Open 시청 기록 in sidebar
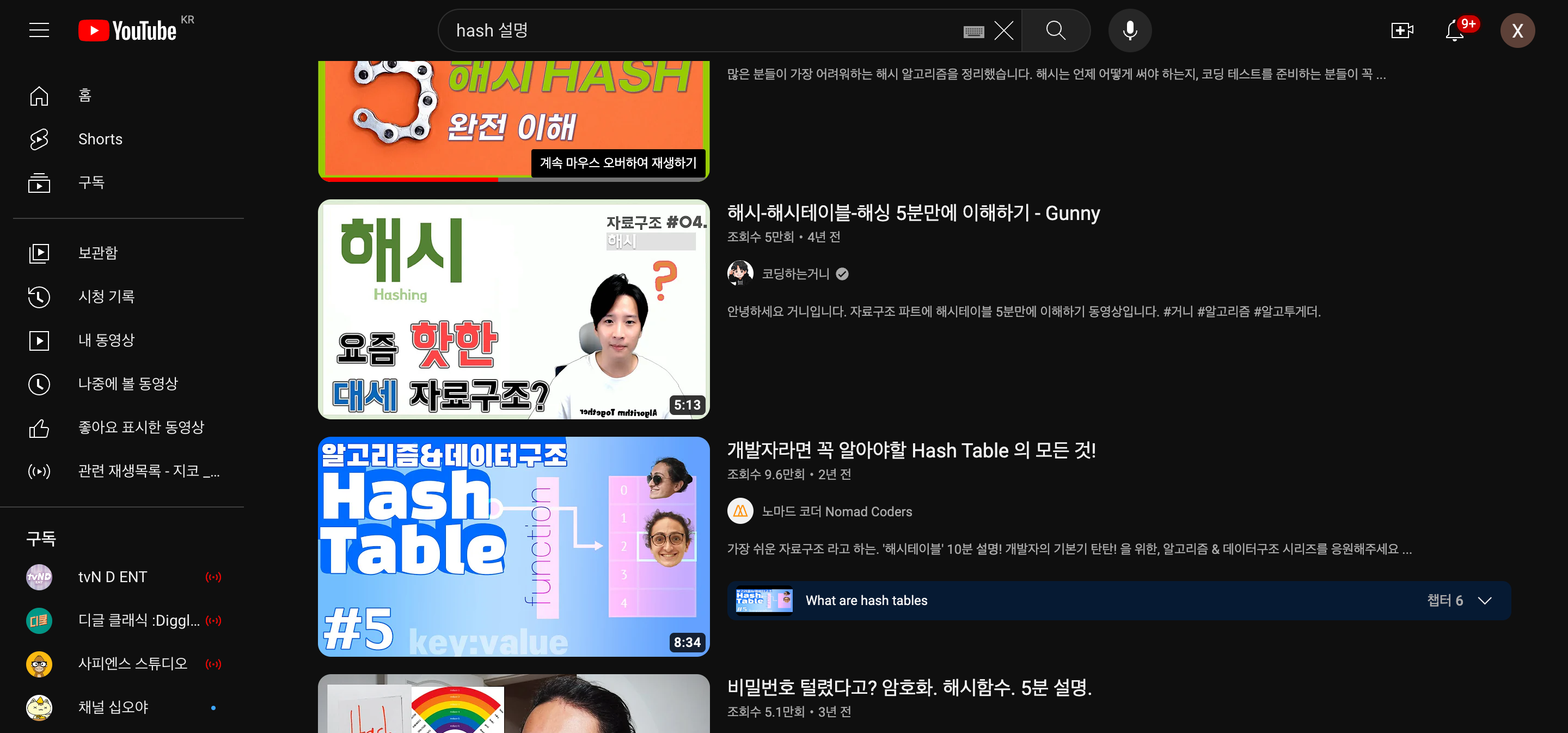 (107, 296)
